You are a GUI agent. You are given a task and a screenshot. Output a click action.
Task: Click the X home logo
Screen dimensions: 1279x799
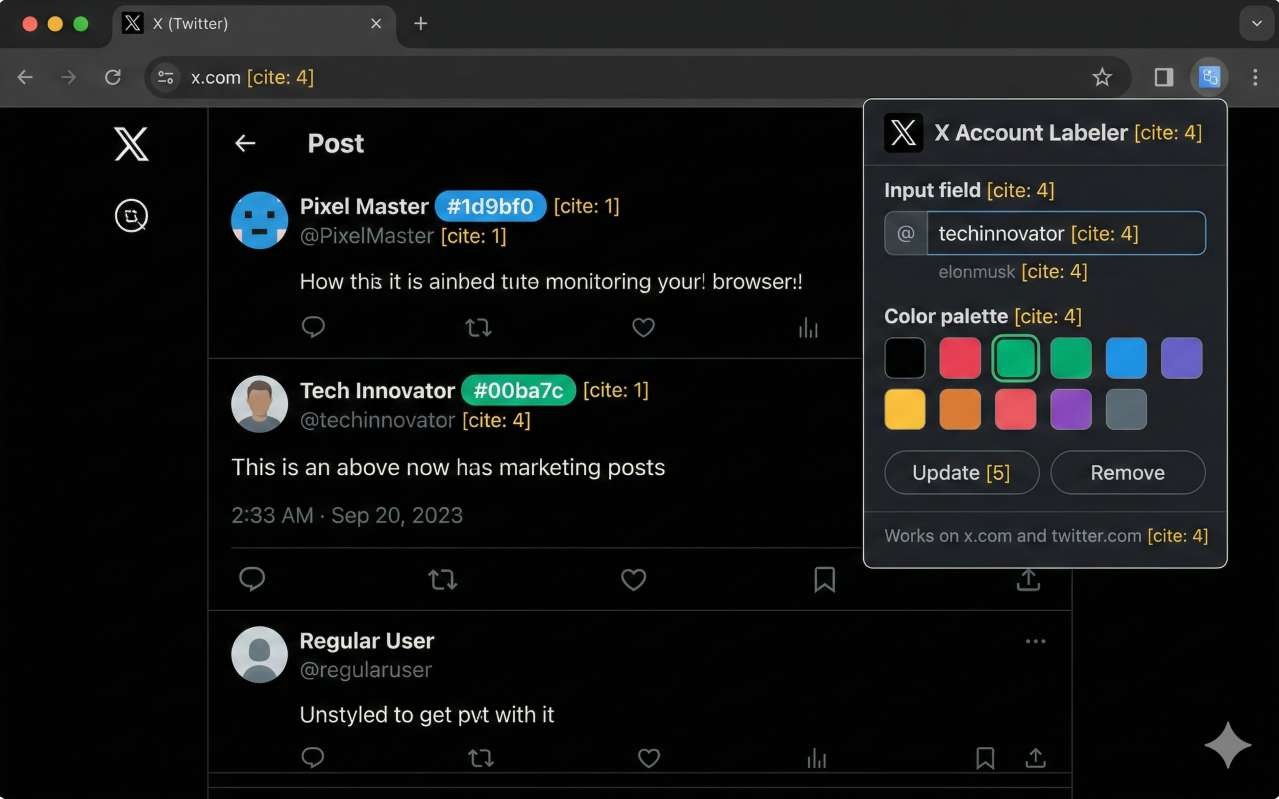coord(131,144)
